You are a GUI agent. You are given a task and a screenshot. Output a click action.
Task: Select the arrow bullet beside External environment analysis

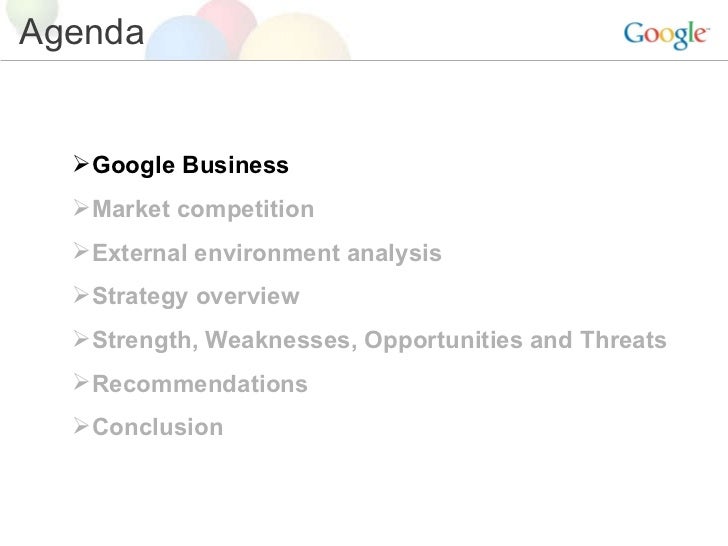point(81,252)
